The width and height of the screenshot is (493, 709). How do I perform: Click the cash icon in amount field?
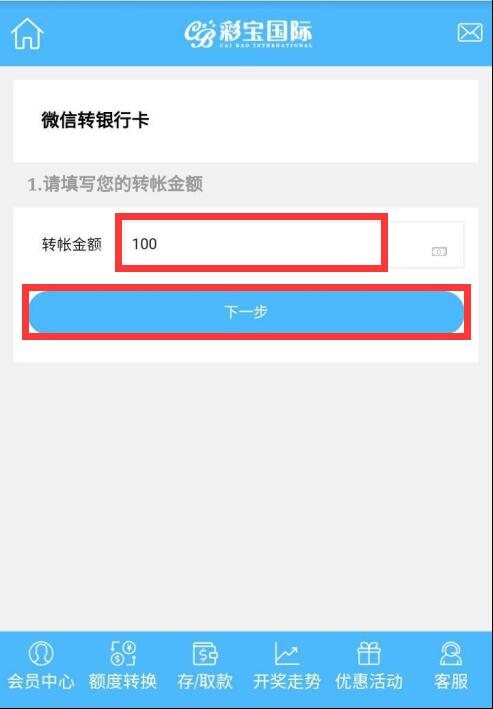tap(439, 251)
